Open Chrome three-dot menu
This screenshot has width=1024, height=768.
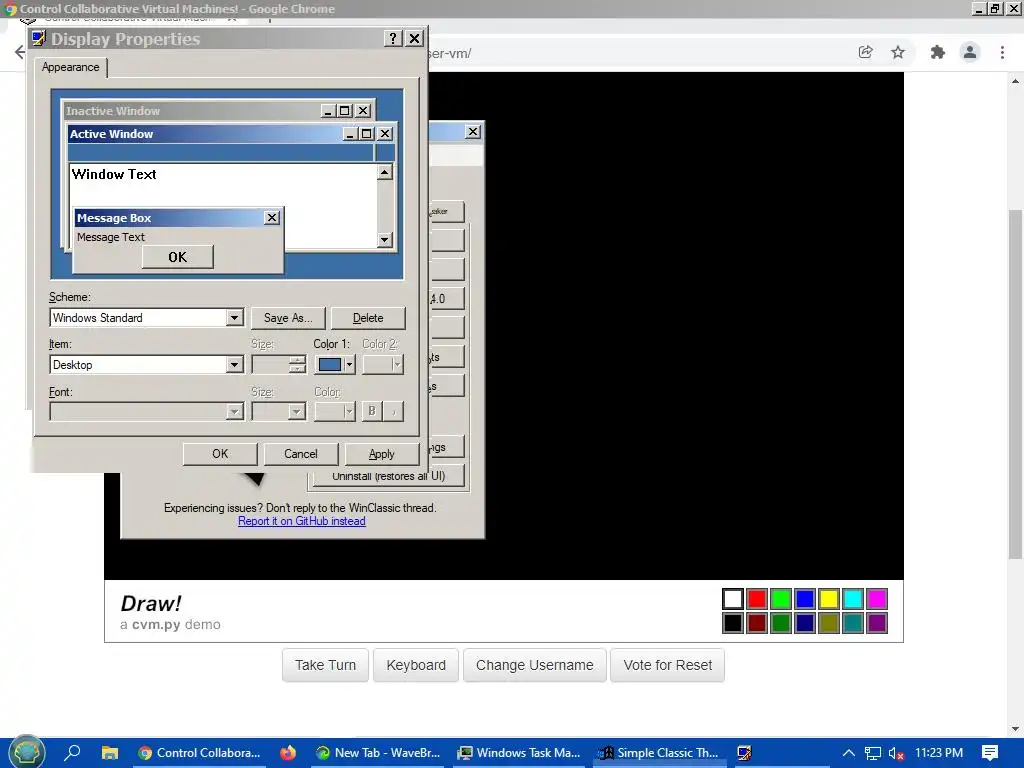[x=1002, y=52]
